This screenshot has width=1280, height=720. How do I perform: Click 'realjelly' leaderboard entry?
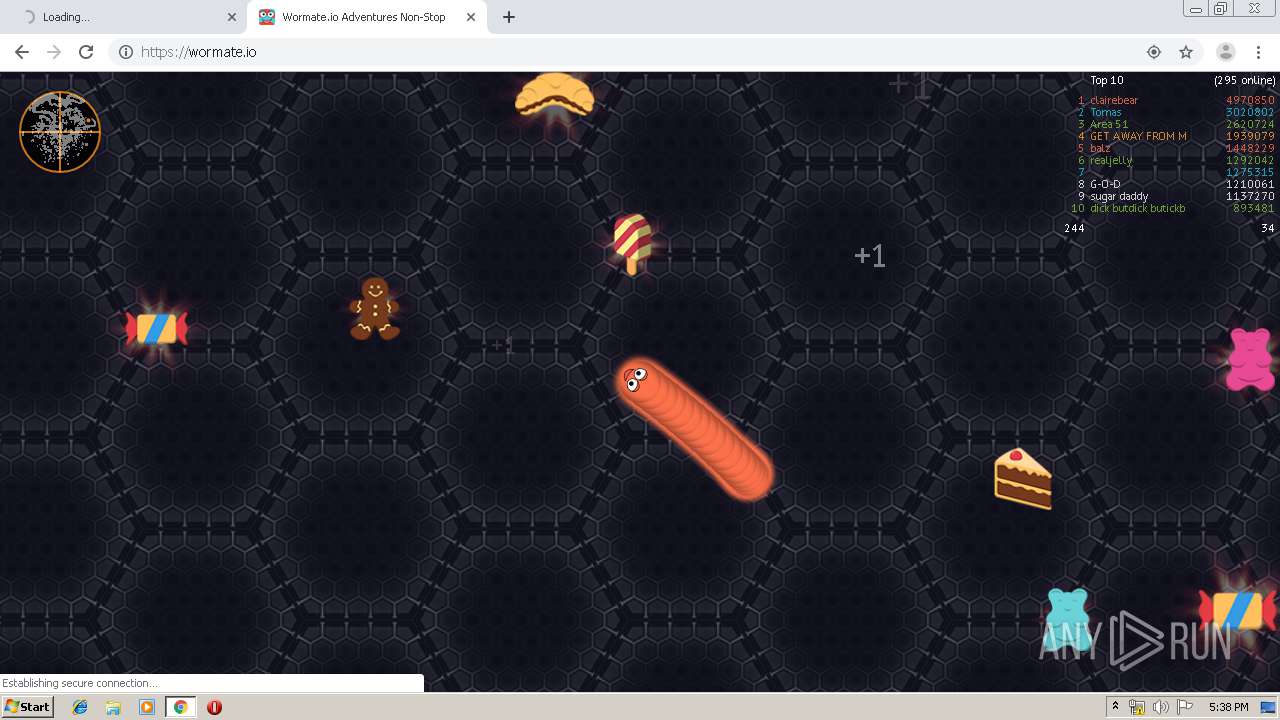tap(1111, 160)
